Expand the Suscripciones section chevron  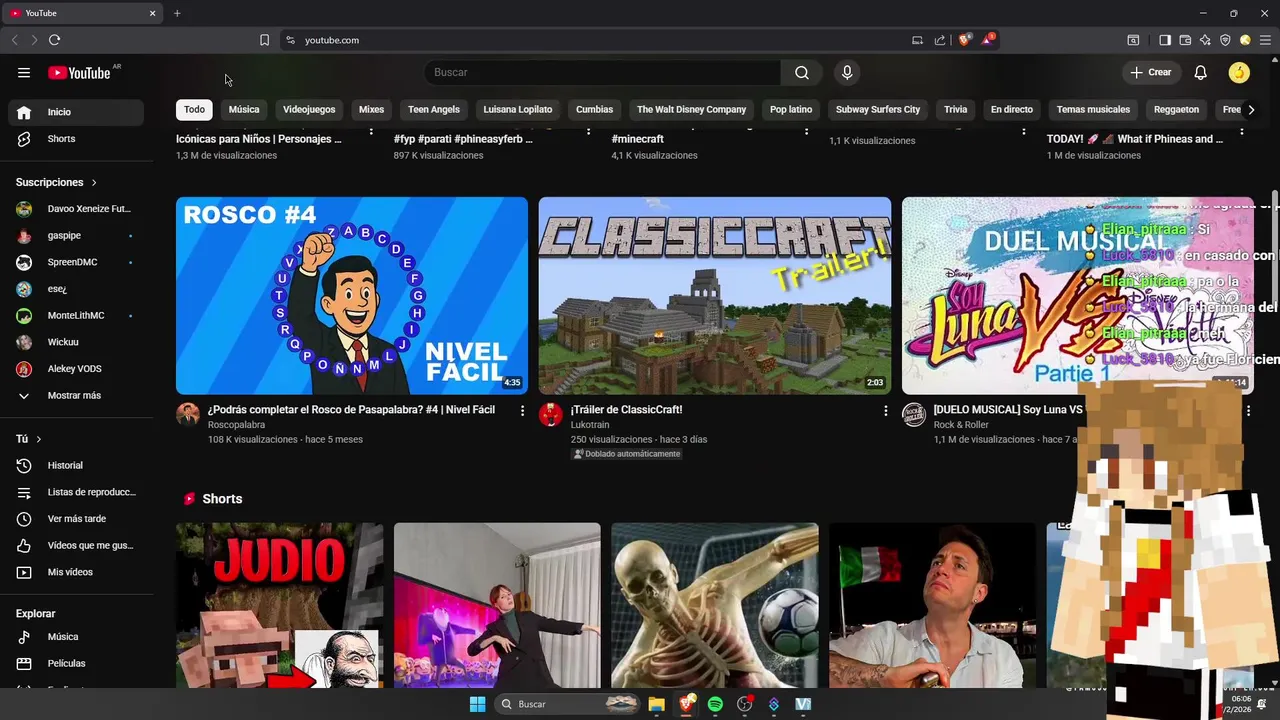(x=94, y=182)
